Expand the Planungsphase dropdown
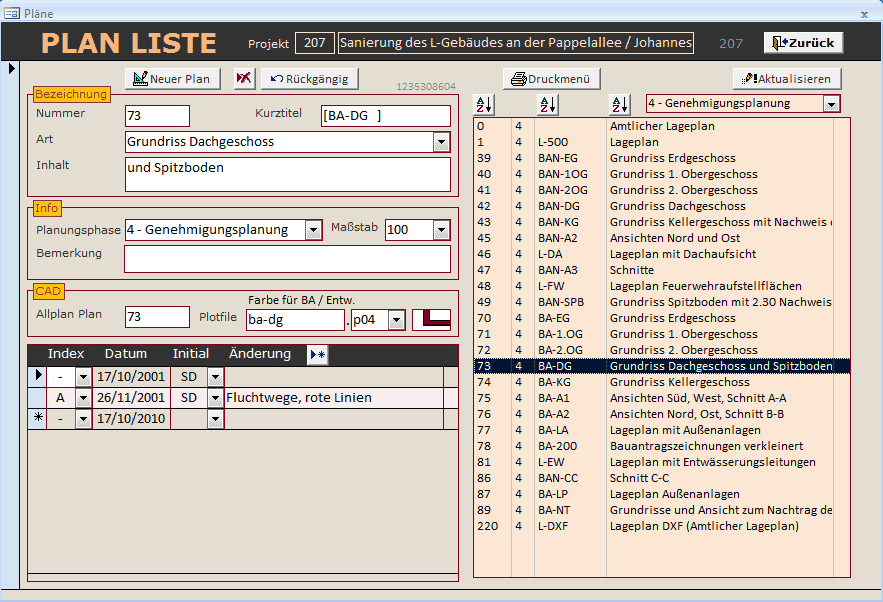This screenshot has width=883, height=602. click(x=313, y=230)
